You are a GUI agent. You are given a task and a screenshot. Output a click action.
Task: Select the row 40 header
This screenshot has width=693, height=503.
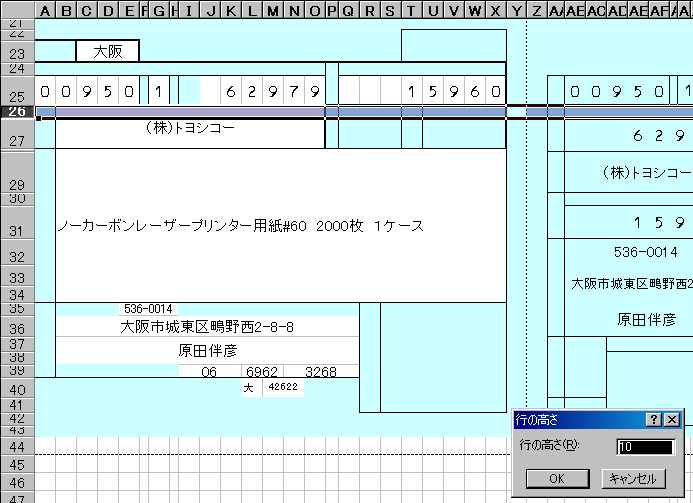tap(17, 389)
